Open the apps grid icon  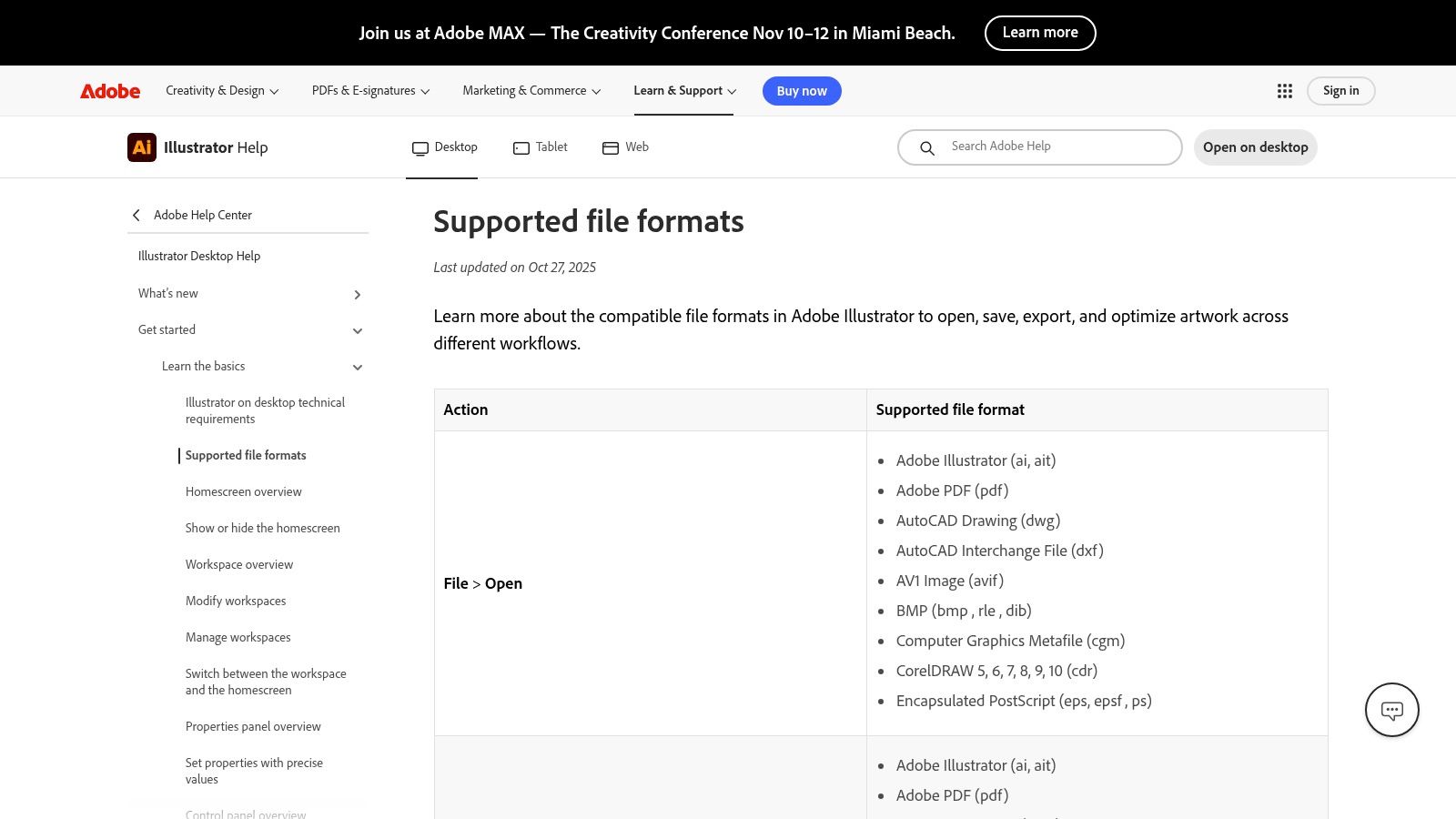[x=1285, y=91]
